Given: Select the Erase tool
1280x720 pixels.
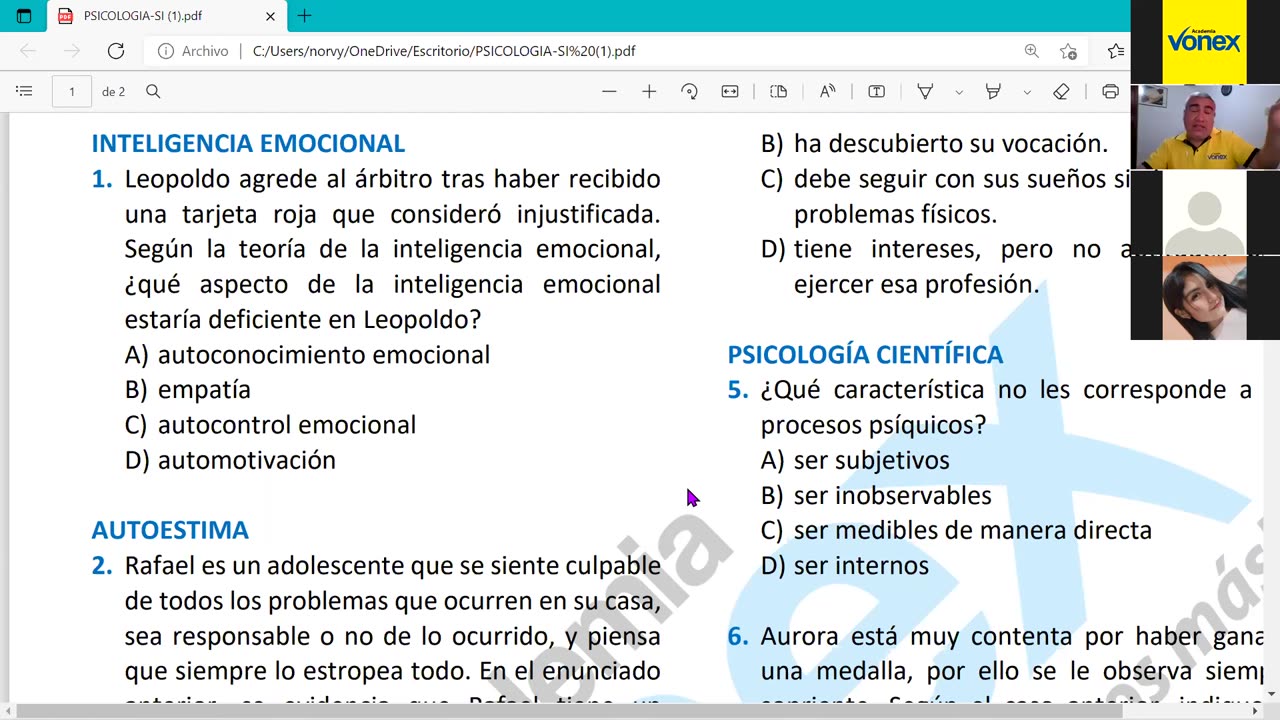Looking at the screenshot, I should click(x=1062, y=91).
